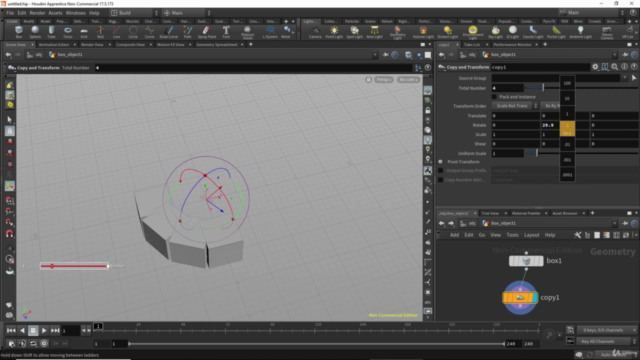Switch to Performance Monitor tab

(512, 44)
